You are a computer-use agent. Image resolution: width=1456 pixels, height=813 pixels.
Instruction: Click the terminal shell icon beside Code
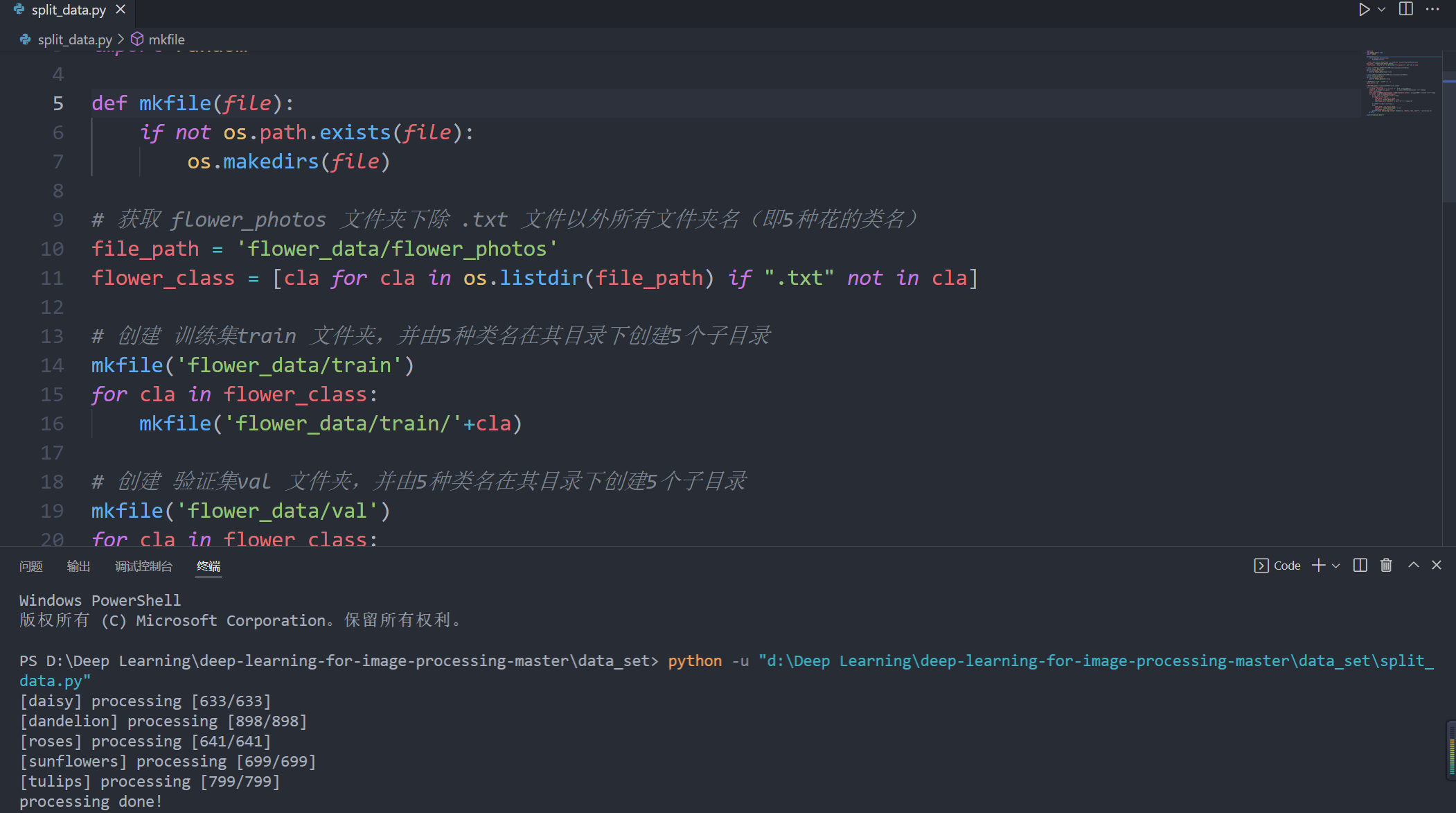[x=1261, y=566]
